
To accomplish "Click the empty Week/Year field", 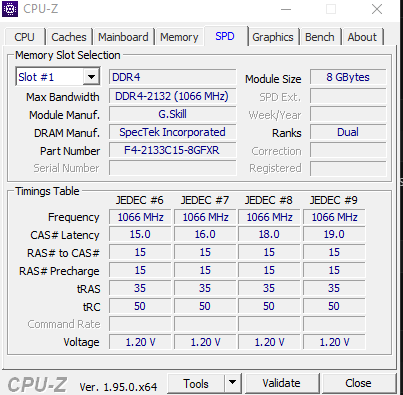I will click(348, 114).
